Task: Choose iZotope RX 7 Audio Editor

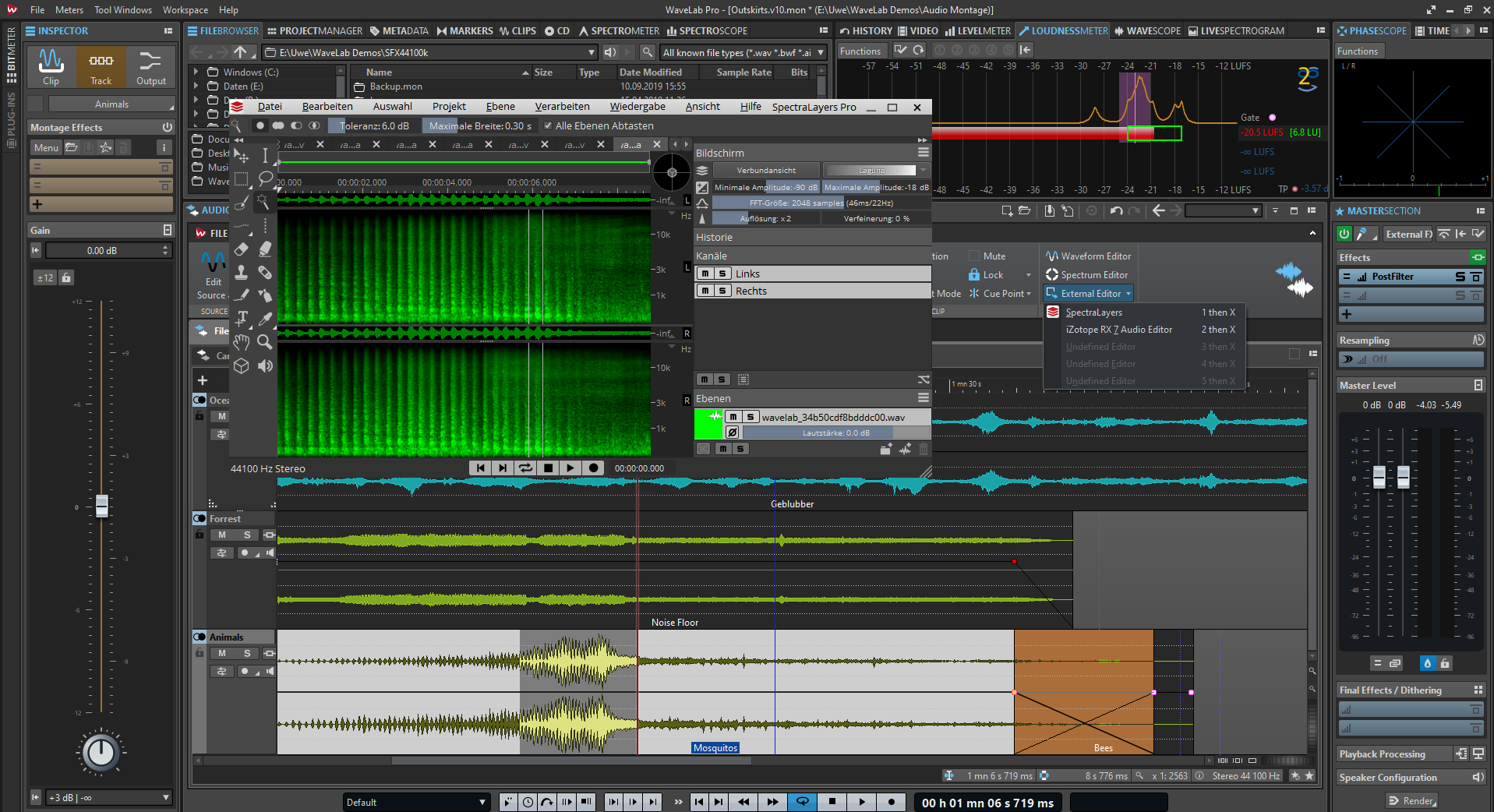Action: point(1118,330)
